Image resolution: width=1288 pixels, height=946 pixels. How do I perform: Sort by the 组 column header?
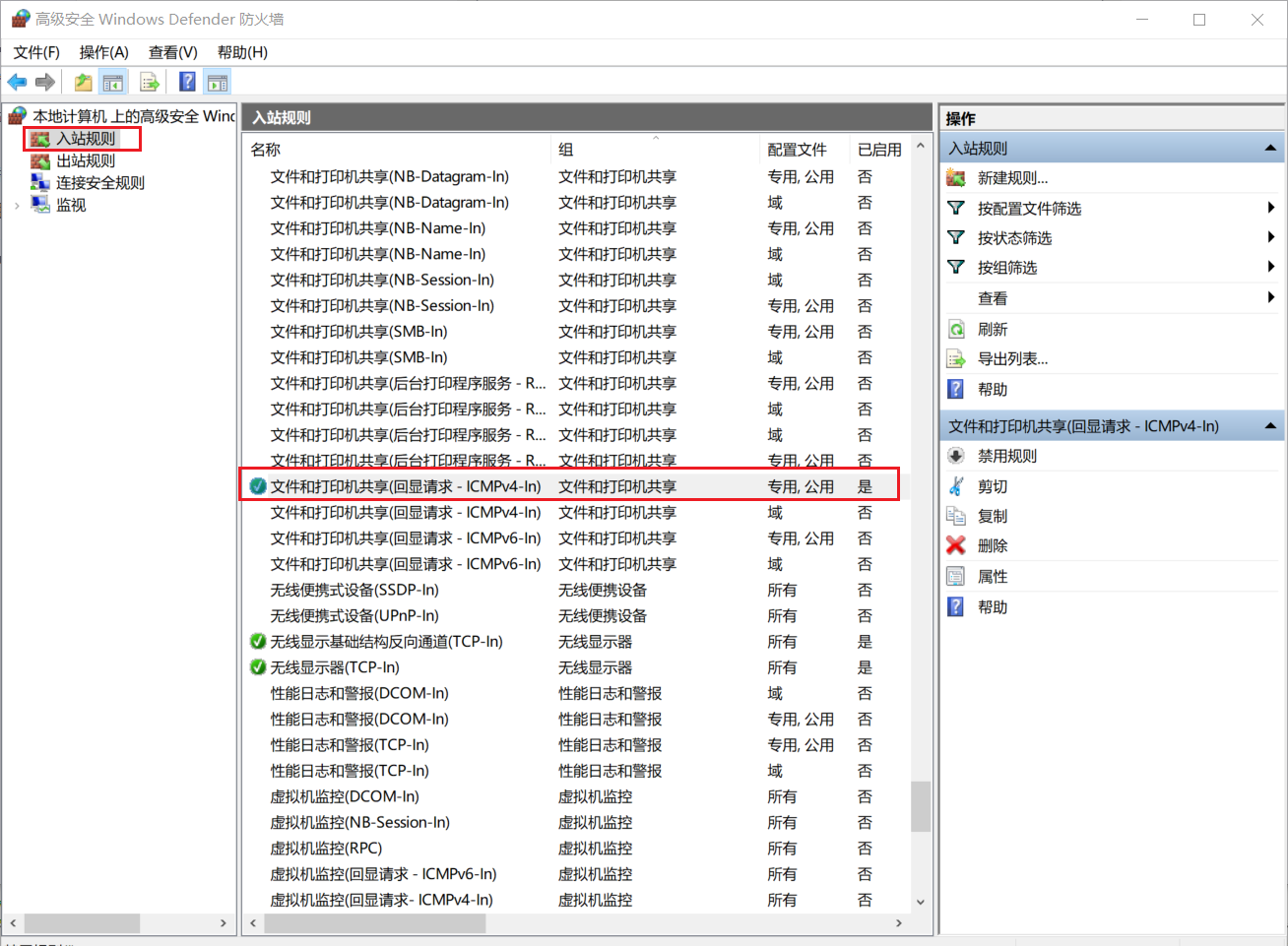pos(656,150)
